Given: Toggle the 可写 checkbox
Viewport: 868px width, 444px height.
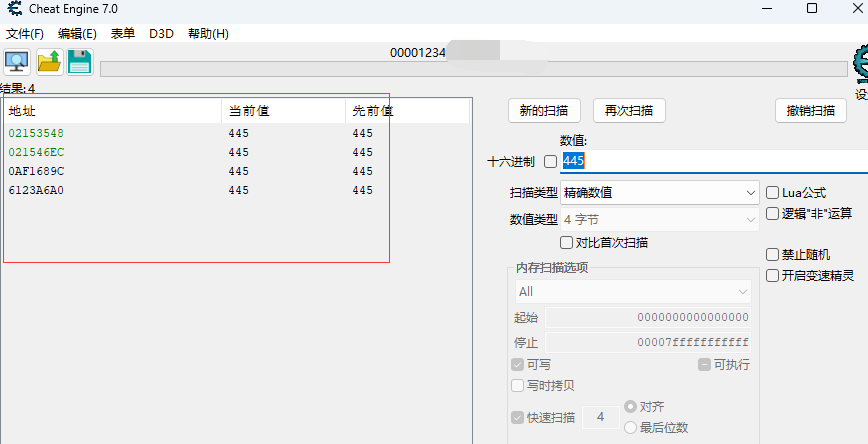Looking at the screenshot, I should coord(518,365).
